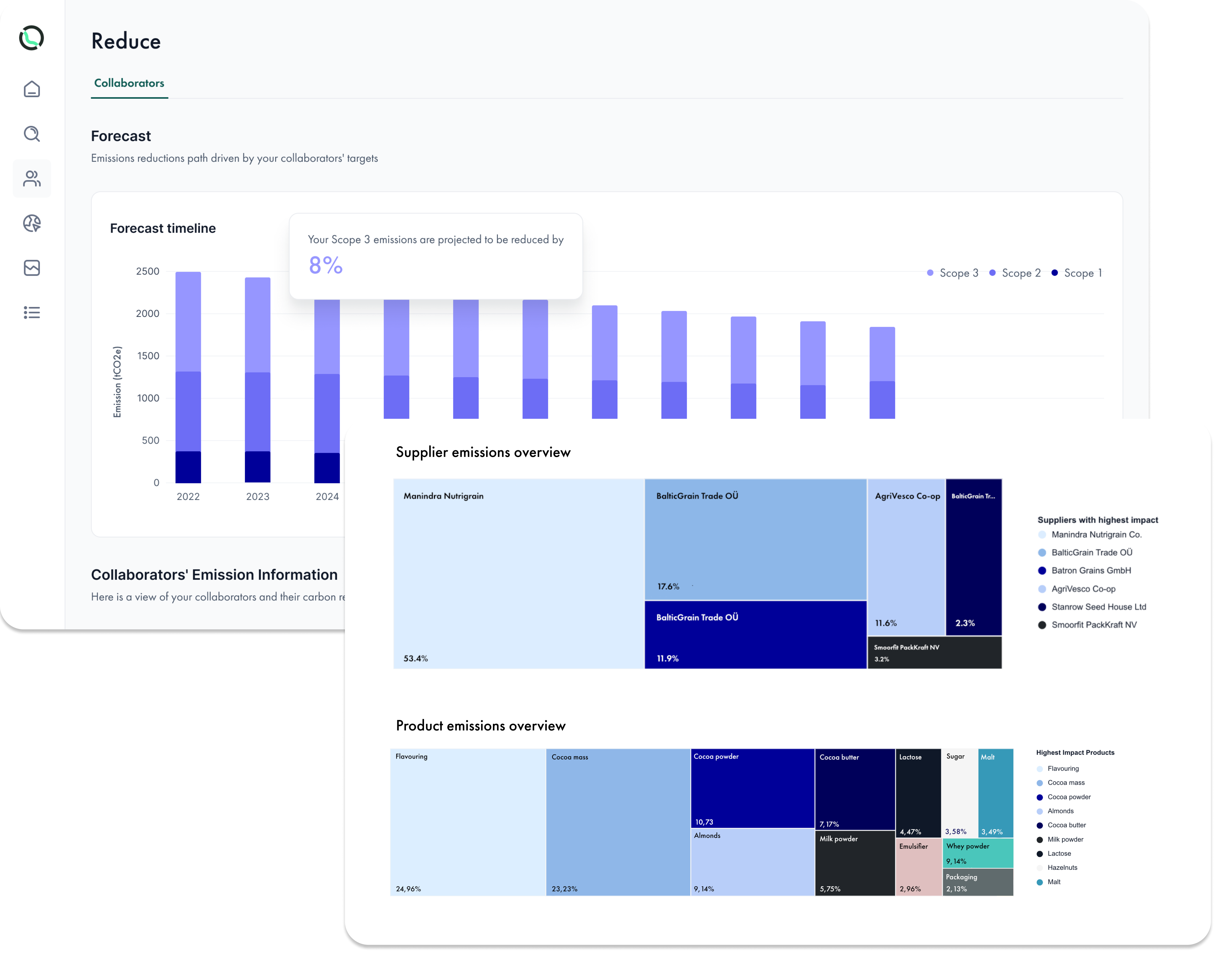Click the app logo in the sidebar
The width and height of the screenshot is (1232, 968).
(31, 38)
